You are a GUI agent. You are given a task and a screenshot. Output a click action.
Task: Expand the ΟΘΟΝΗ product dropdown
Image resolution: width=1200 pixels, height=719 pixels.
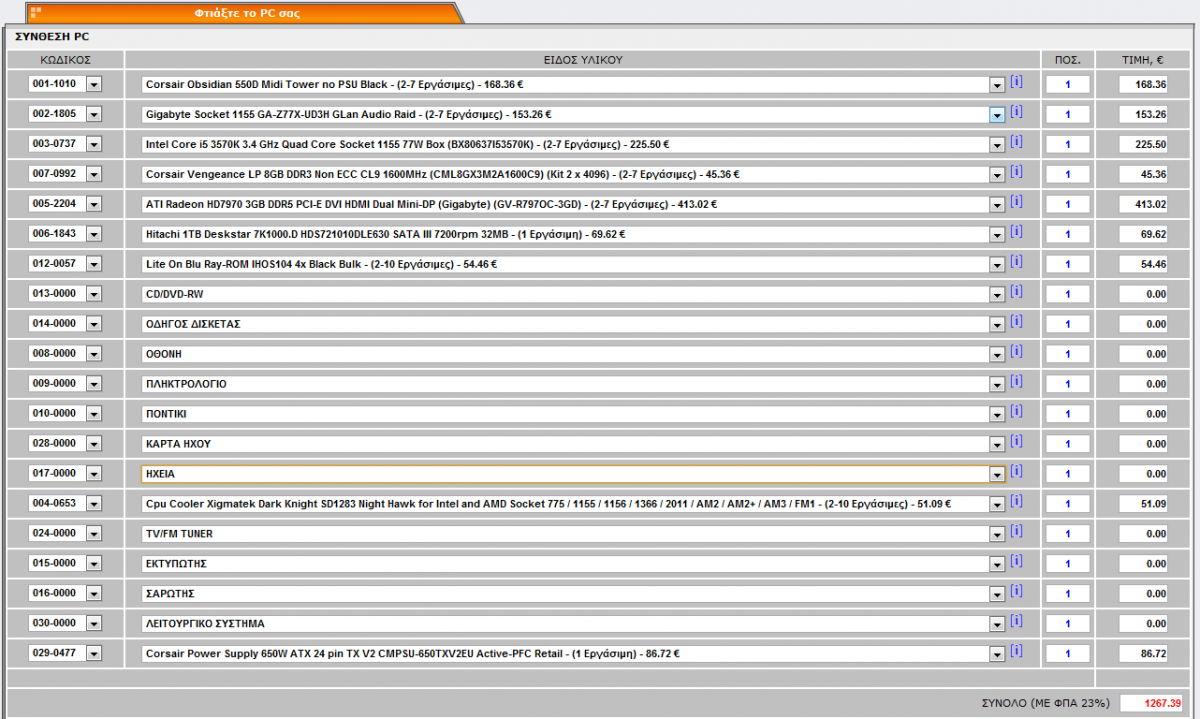point(997,354)
